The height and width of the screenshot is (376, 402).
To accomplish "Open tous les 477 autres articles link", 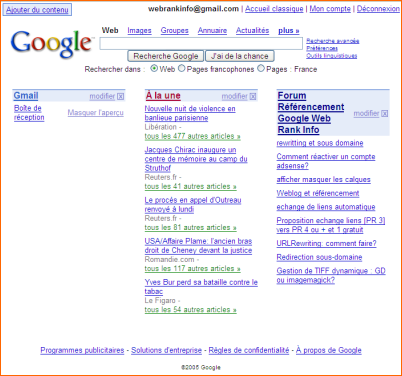I will pos(192,136).
